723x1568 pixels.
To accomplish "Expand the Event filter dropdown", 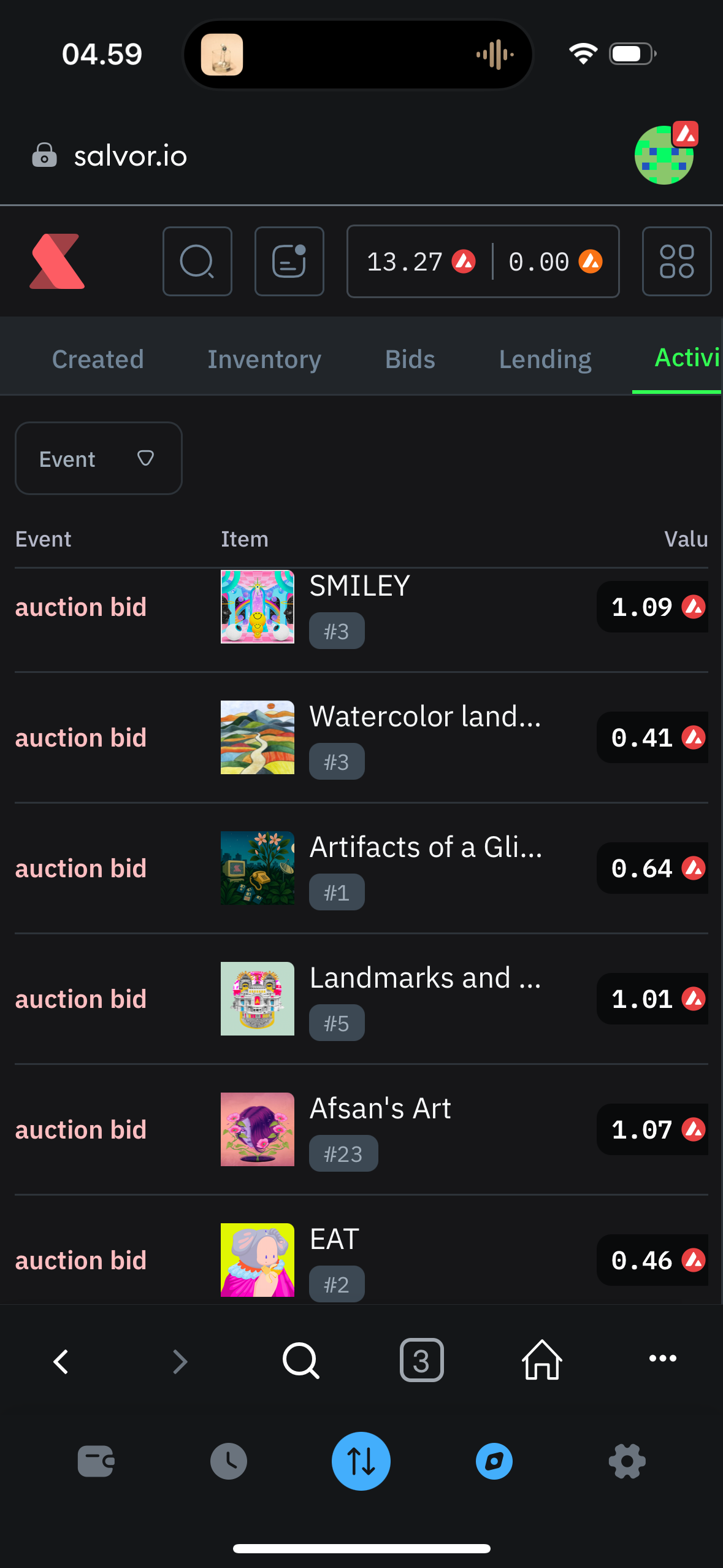I will click(x=99, y=458).
